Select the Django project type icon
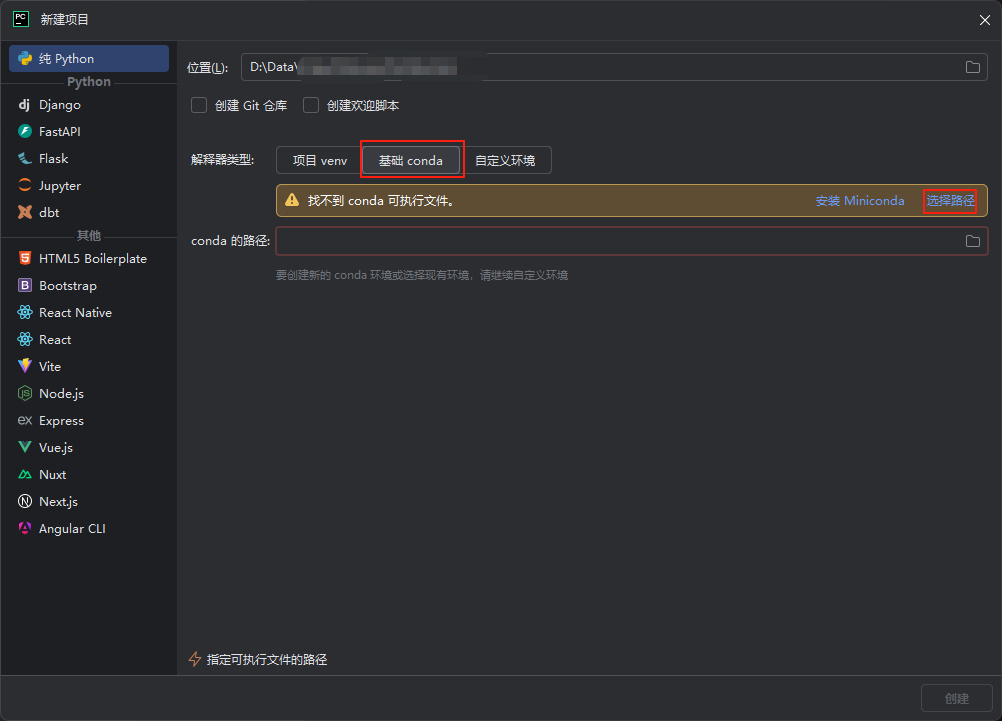Image resolution: width=1002 pixels, height=721 pixels. pos(24,104)
